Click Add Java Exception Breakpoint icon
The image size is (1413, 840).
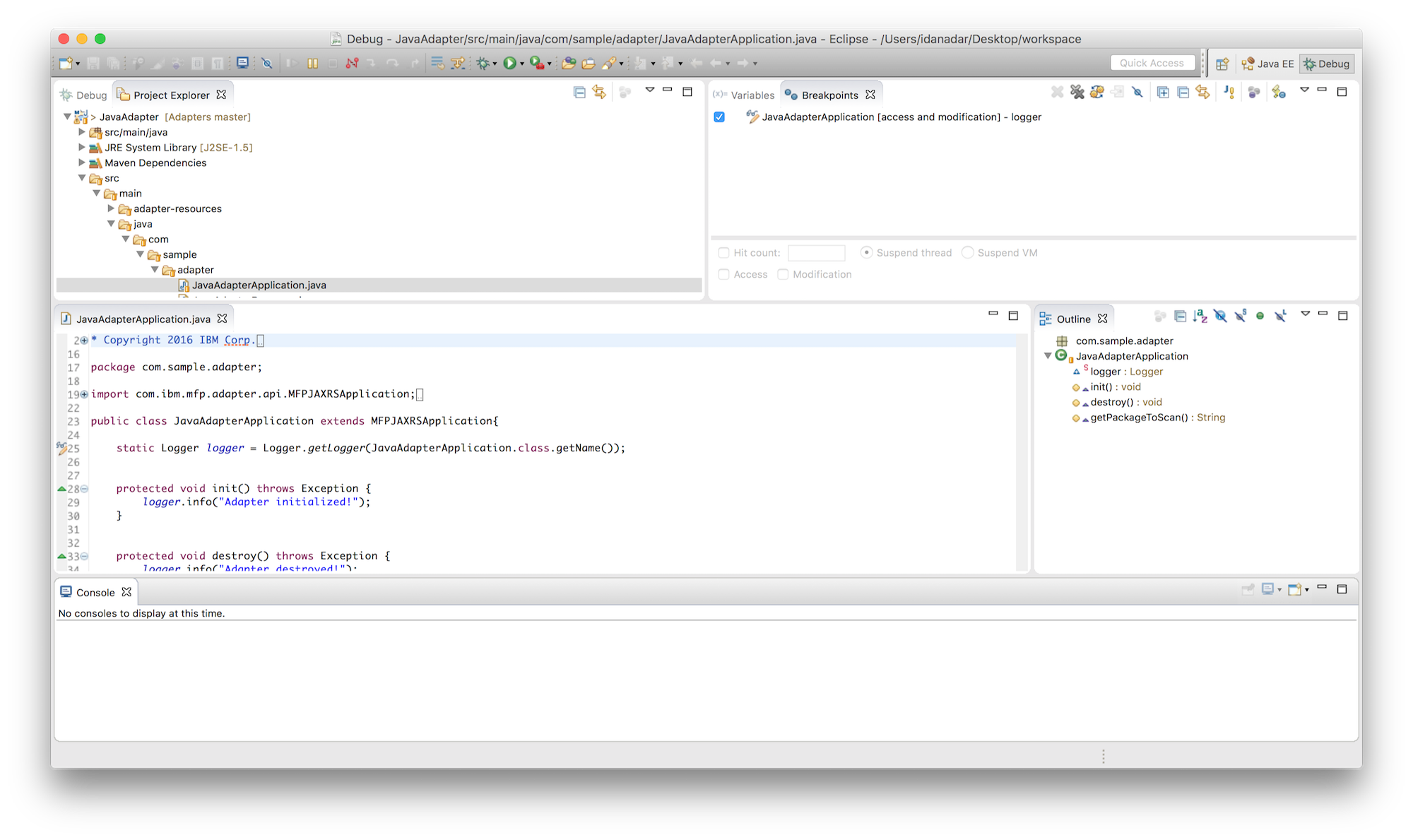click(1229, 93)
